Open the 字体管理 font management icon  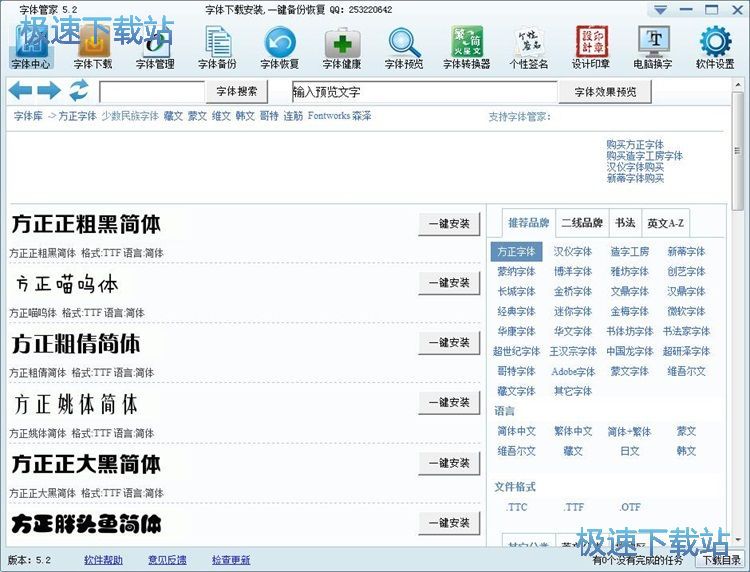[x=155, y=47]
